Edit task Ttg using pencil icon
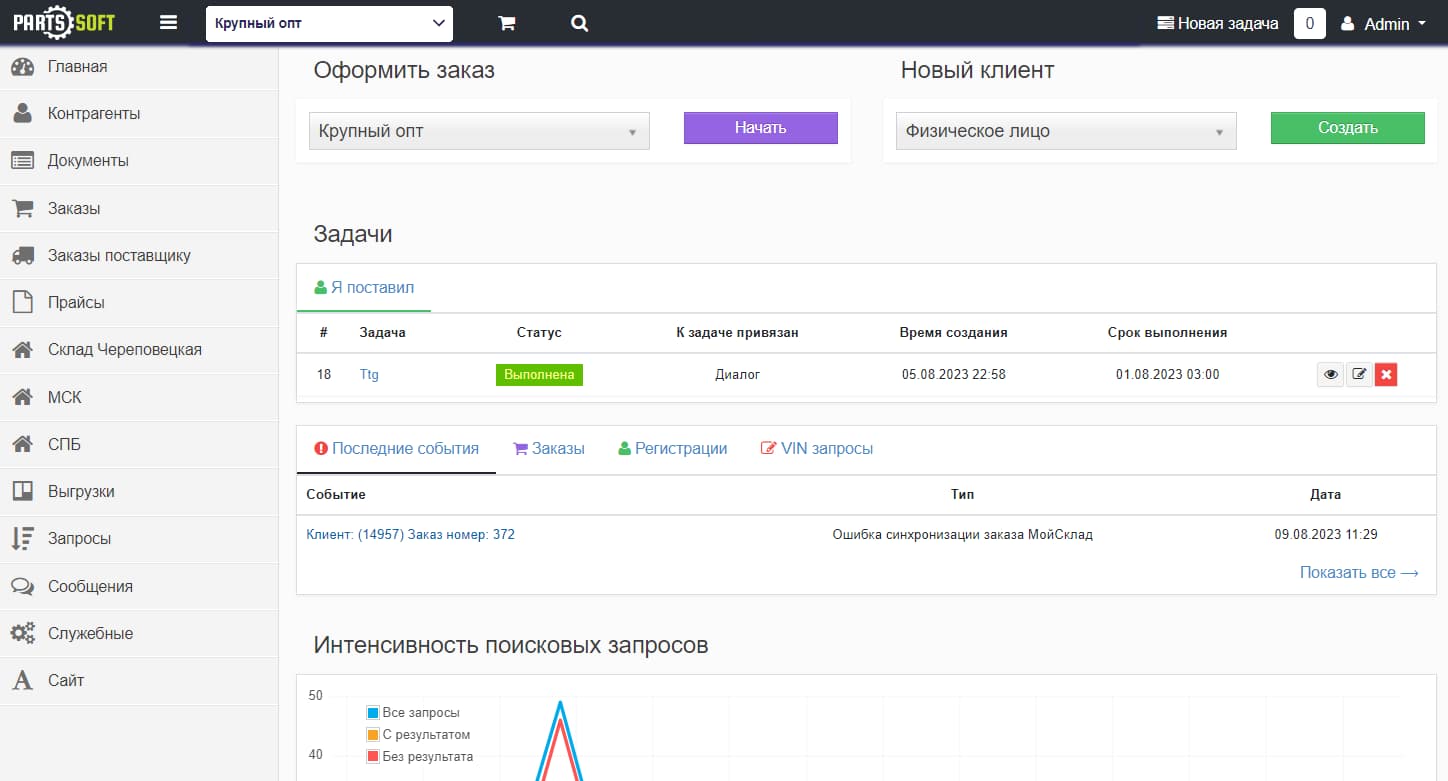The width and height of the screenshot is (1448, 781). (x=1359, y=375)
